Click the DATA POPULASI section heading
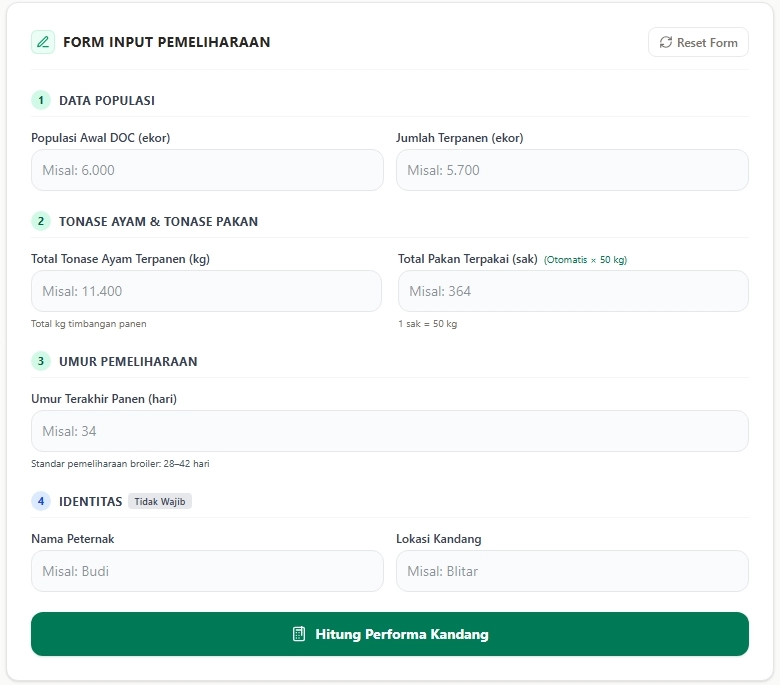This screenshot has width=780, height=685. point(107,100)
